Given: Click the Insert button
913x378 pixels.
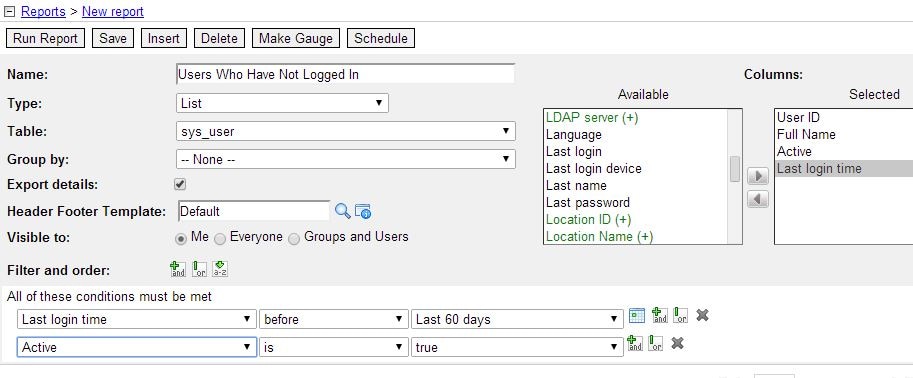Looking at the screenshot, I should 164,38.
